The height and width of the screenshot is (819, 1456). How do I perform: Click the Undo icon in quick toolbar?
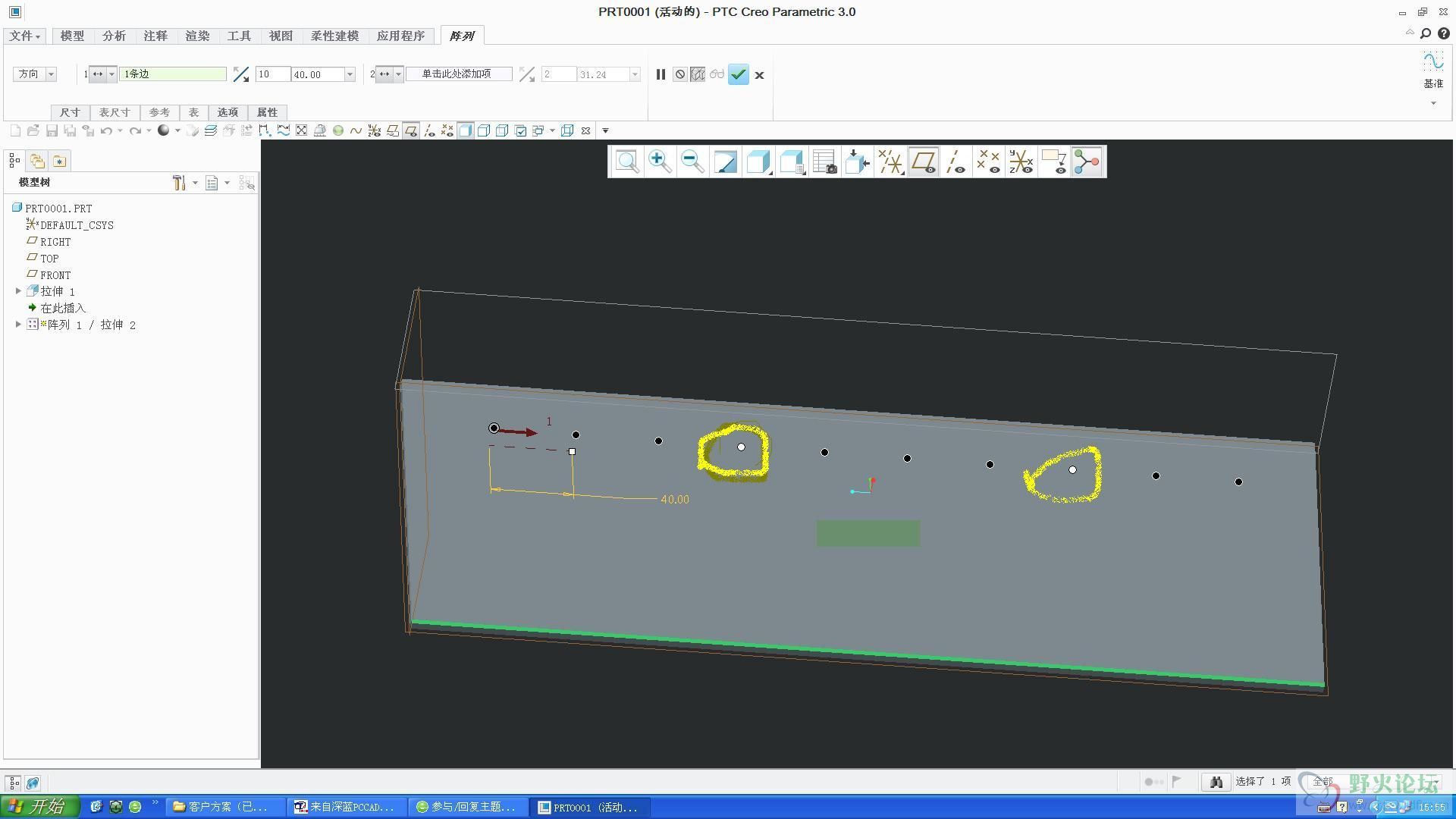click(106, 130)
